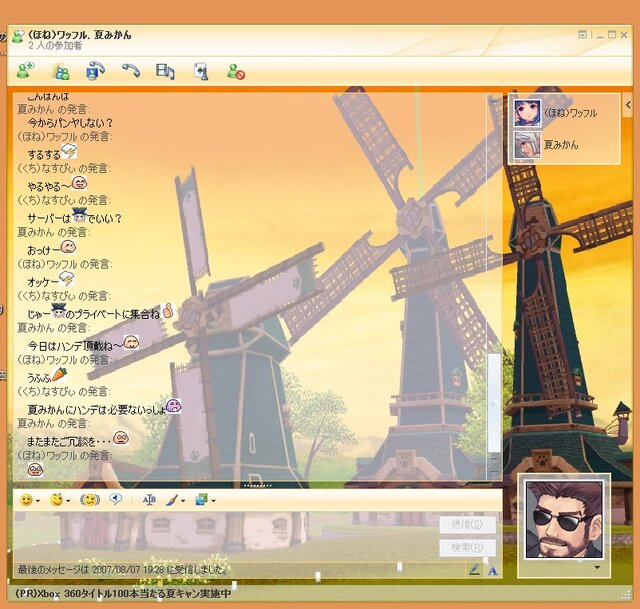Open the emoticon picker
This screenshot has height=609, width=640.
pos(27,500)
